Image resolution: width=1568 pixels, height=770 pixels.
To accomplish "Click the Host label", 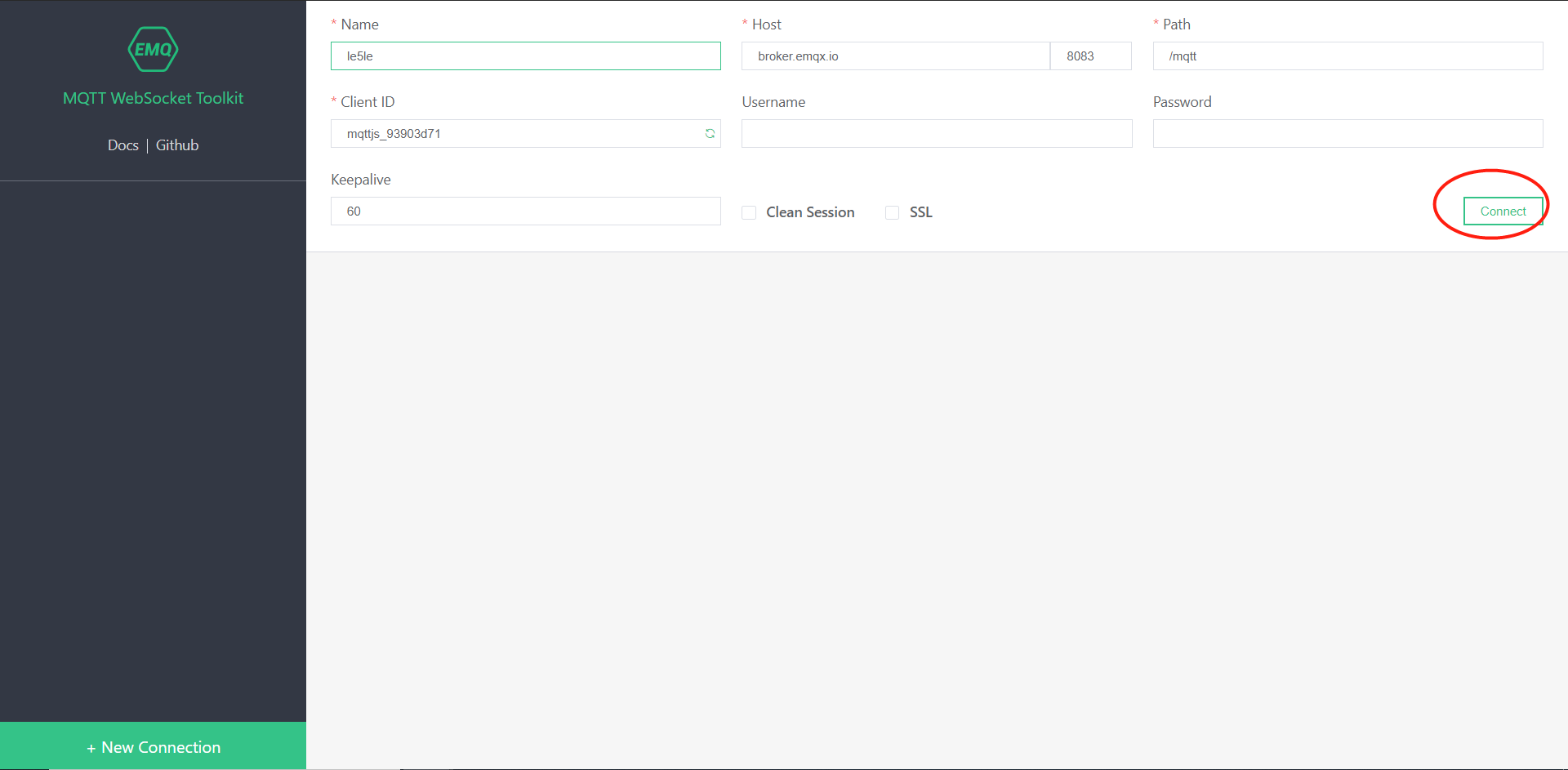I will [767, 24].
